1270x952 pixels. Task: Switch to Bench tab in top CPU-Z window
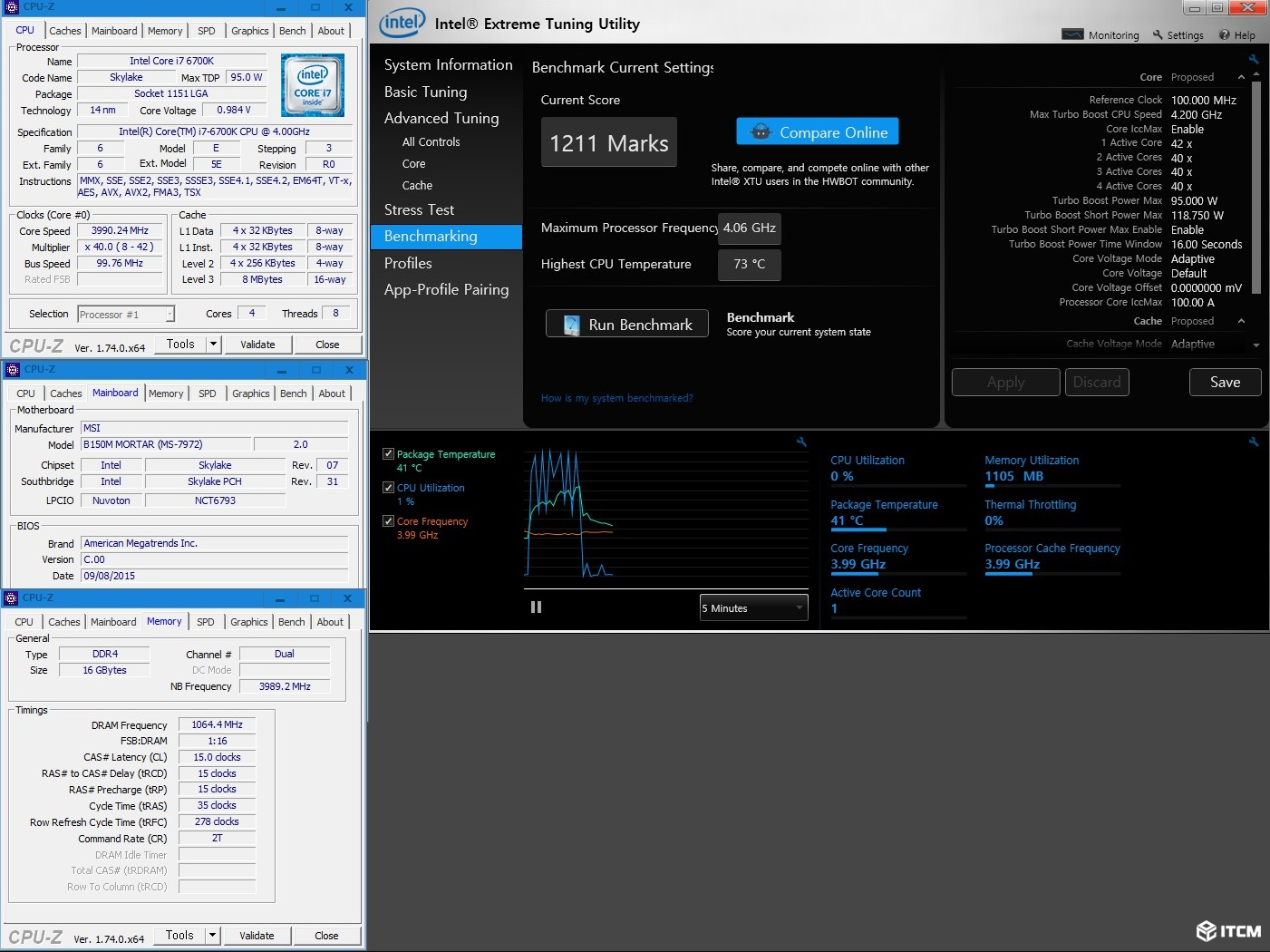(292, 31)
